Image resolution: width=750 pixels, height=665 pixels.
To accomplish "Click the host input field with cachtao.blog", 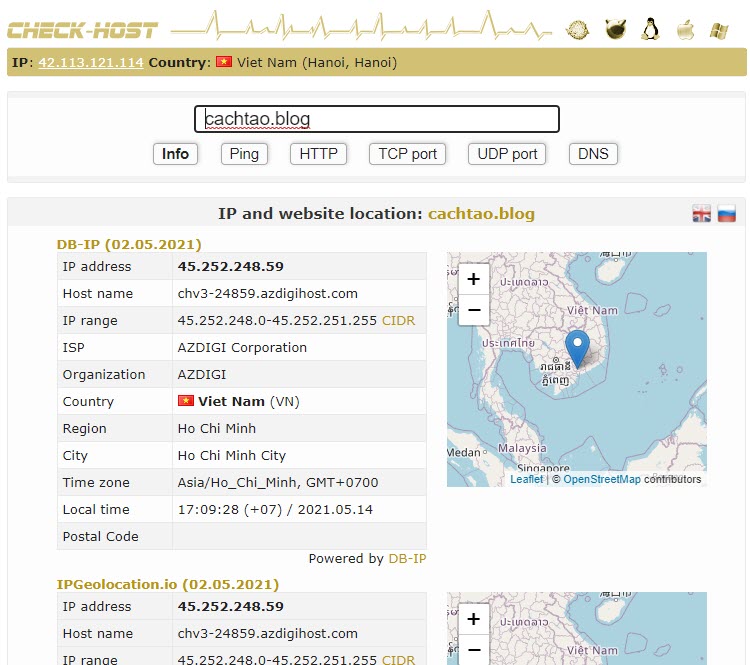I will tap(377, 119).
